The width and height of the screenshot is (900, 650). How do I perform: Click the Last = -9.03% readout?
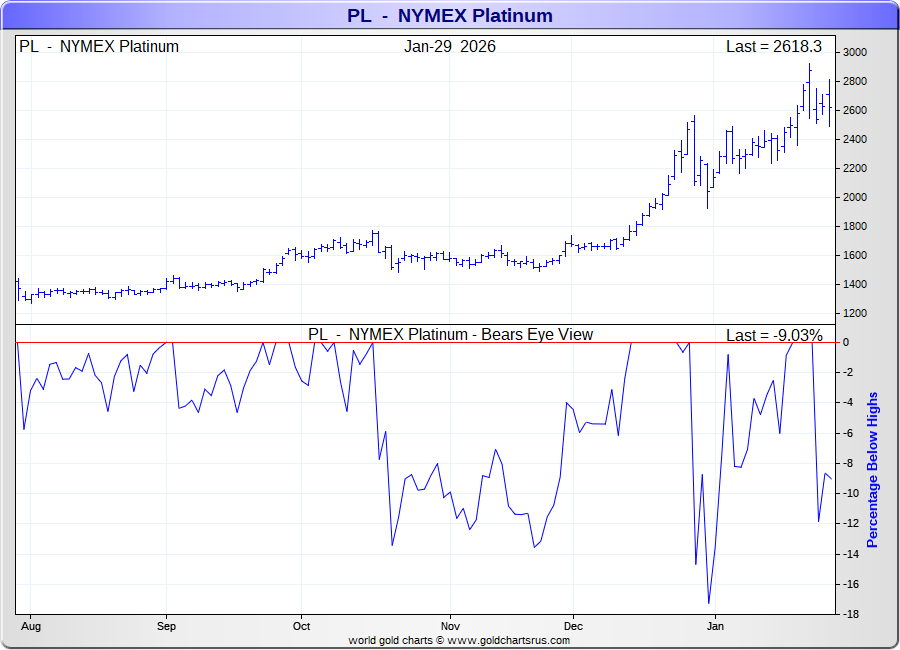click(774, 335)
